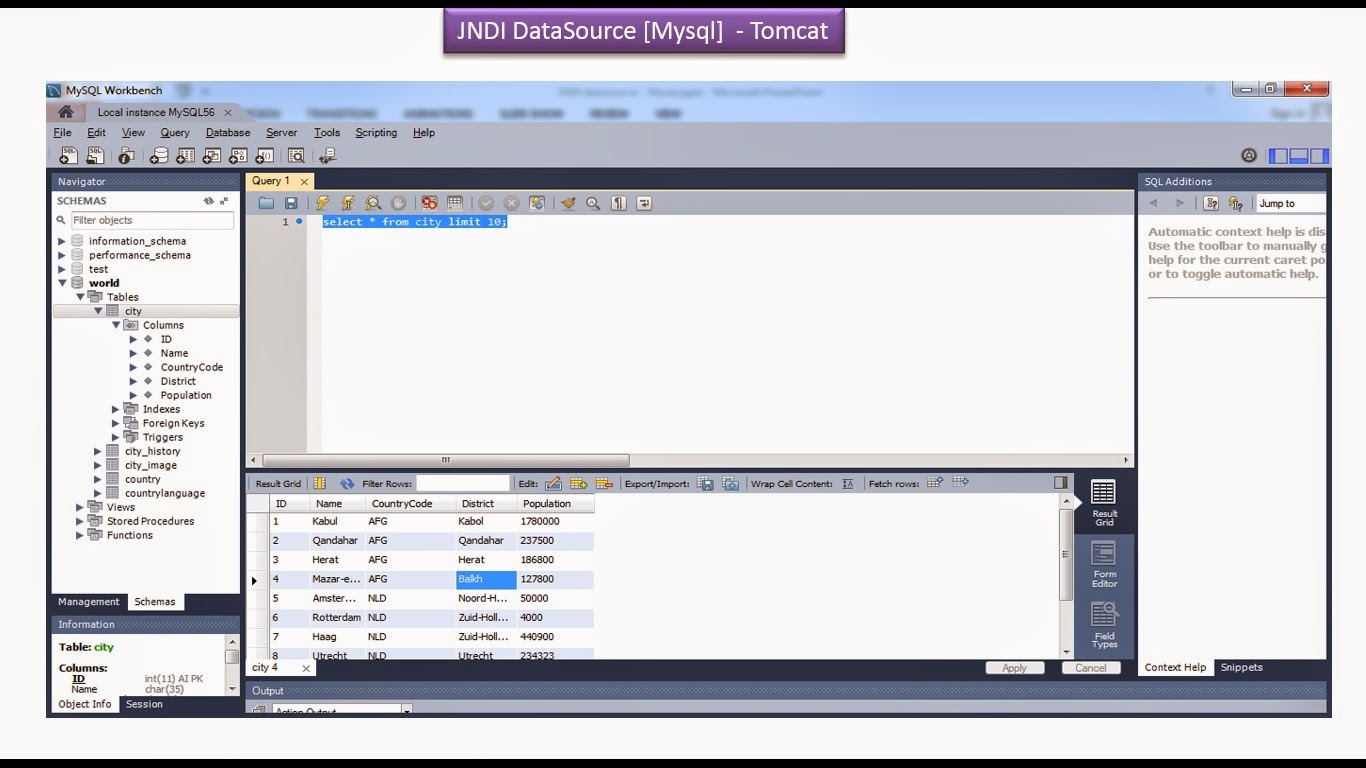The width and height of the screenshot is (1366, 768).
Task: Expand the test schema node
Action: [62, 269]
